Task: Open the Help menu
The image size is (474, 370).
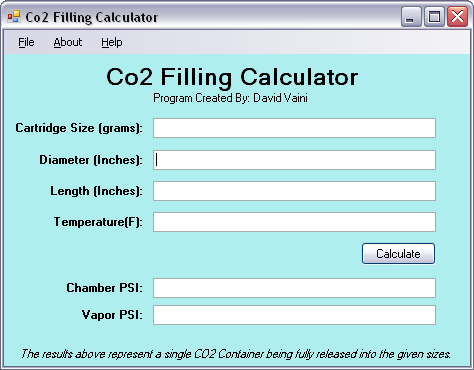Action: (112, 42)
